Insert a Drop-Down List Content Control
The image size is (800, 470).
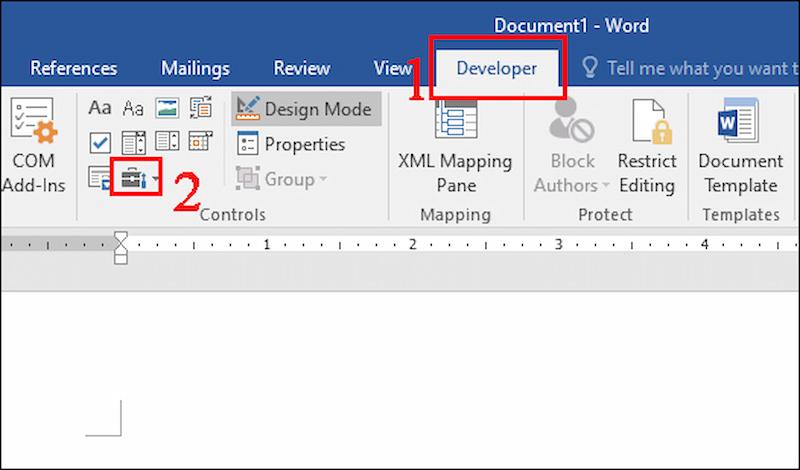(167, 142)
